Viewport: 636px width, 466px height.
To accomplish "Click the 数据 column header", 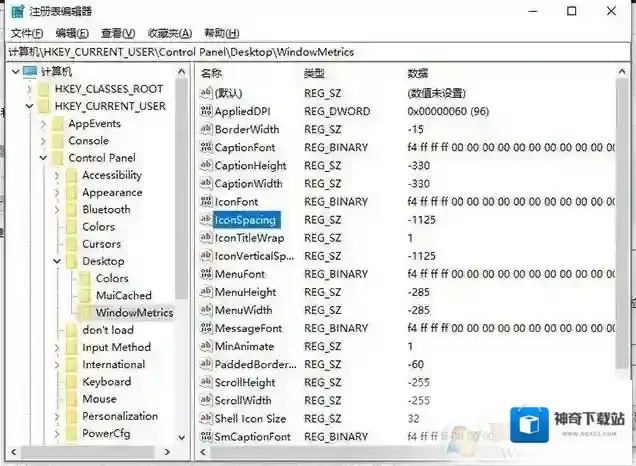I will 418,73.
